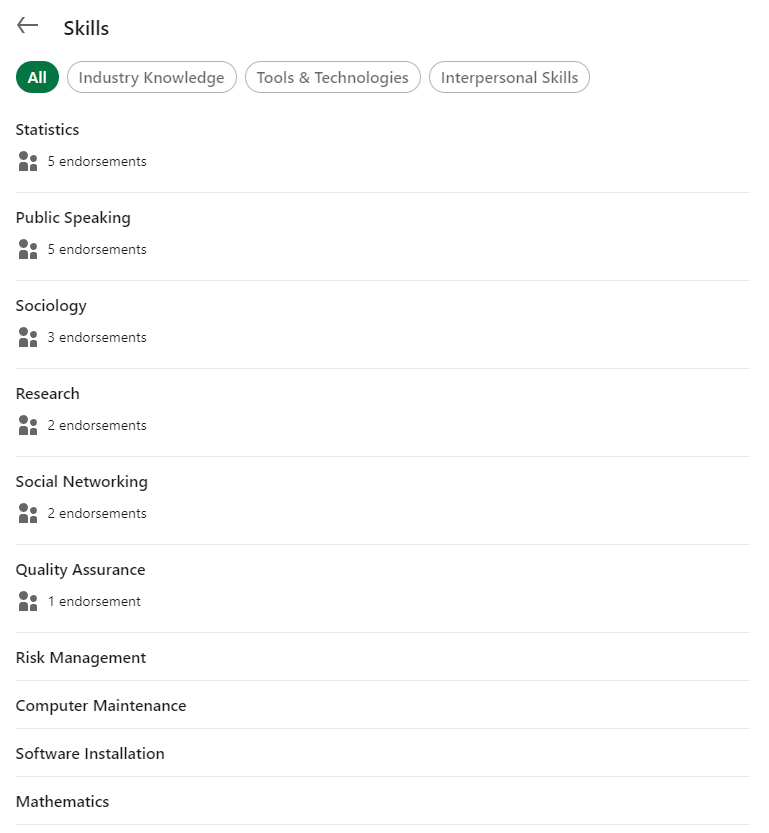Click the endorsers icon under Public Speaking
The image size is (769, 833).
tap(28, 250)
